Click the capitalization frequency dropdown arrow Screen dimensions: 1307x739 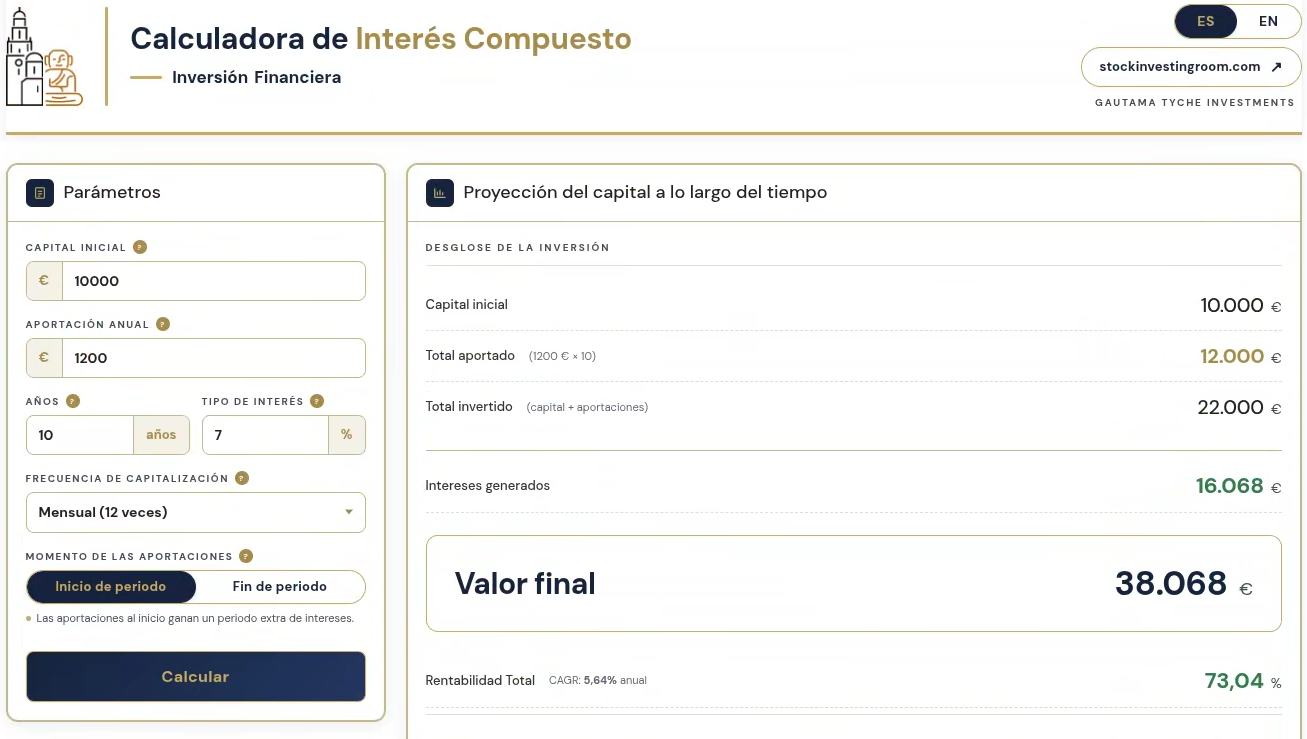pos(349,512)
